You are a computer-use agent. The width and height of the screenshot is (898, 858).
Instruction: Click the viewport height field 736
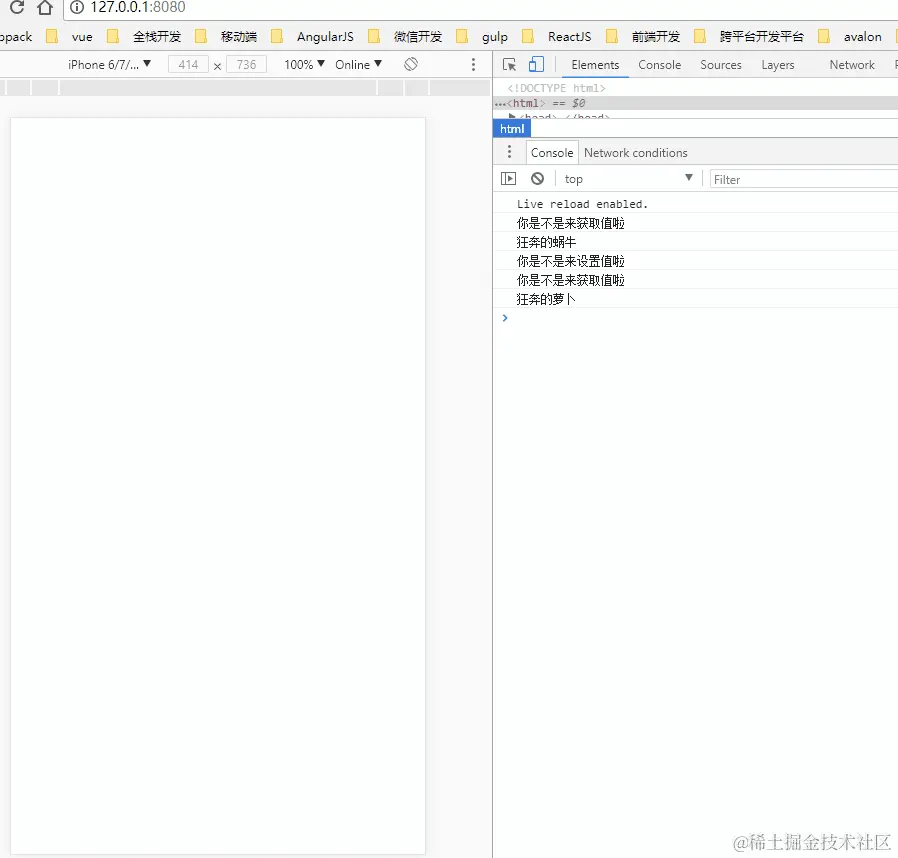click(246, 65)
